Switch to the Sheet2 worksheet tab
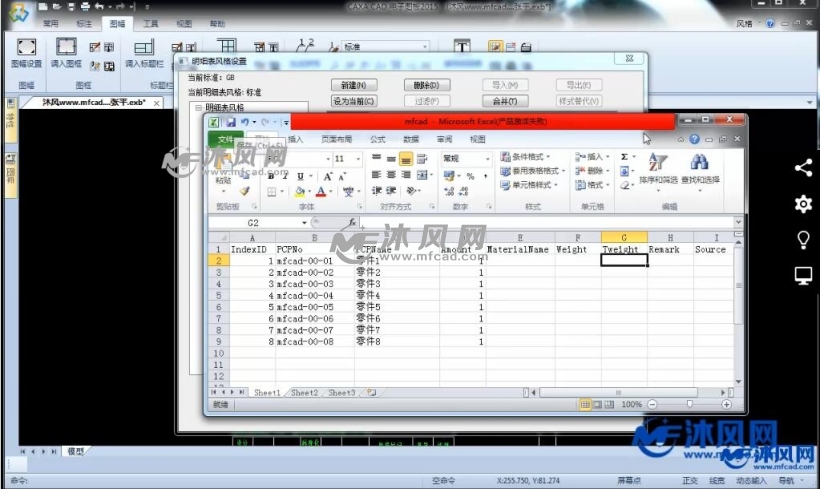The image size is (820, 489). (304, 393)
